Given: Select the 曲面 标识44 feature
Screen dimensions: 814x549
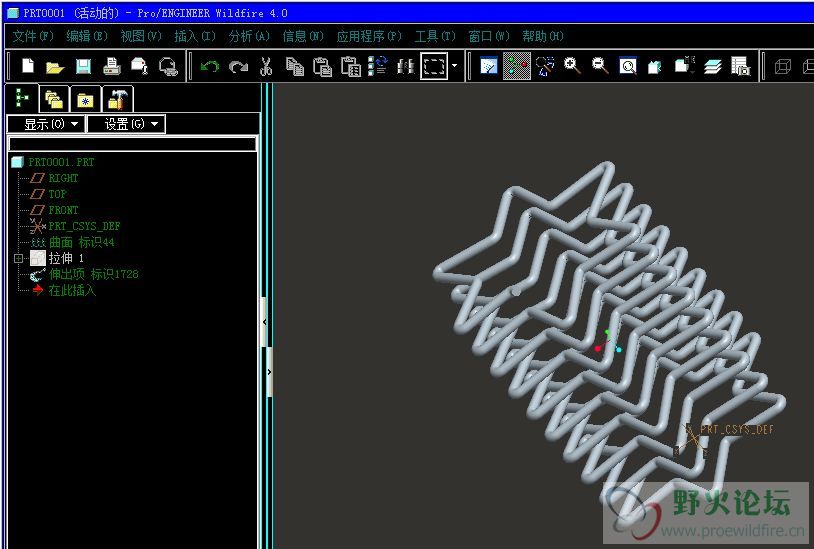Looking at the screenshot, I should coord(81,242).
